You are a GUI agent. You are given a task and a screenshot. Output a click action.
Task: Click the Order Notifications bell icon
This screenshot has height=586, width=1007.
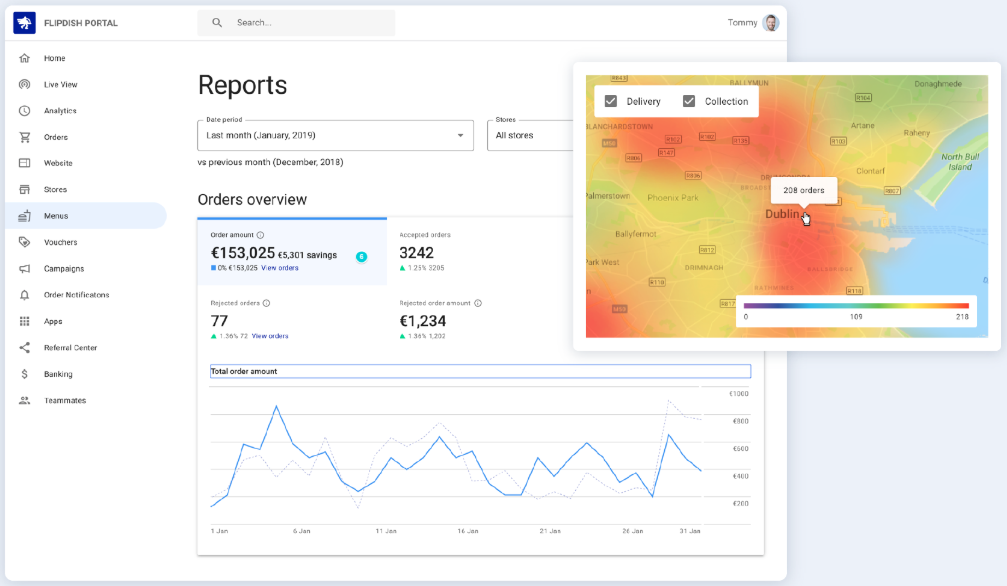tap(24, 295)
